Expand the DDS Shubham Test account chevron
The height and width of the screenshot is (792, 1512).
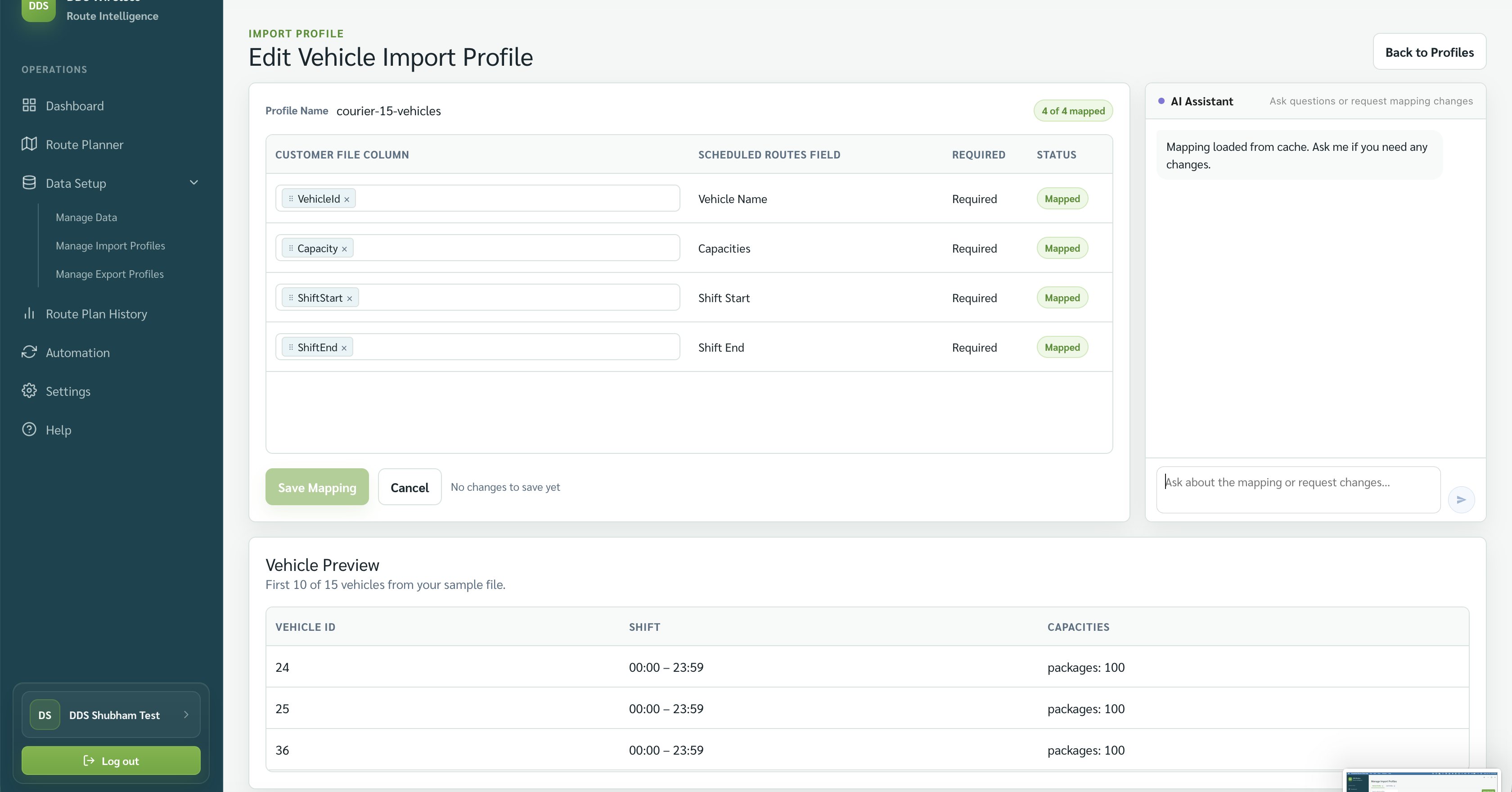point(186,715)
